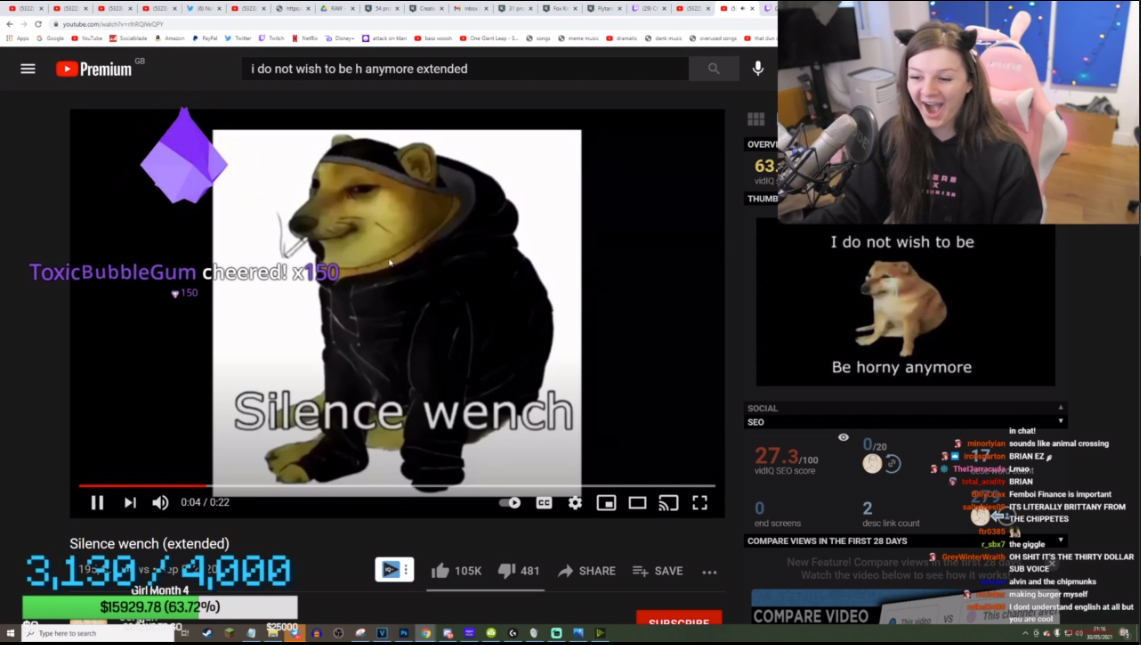Open the vidIQ button beside the like button

click(394, 569)
